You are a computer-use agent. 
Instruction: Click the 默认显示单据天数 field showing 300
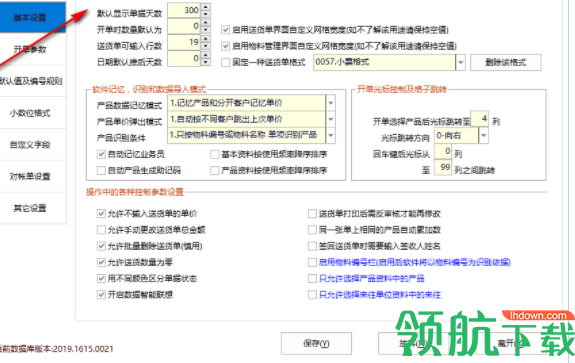click(184, 10)
